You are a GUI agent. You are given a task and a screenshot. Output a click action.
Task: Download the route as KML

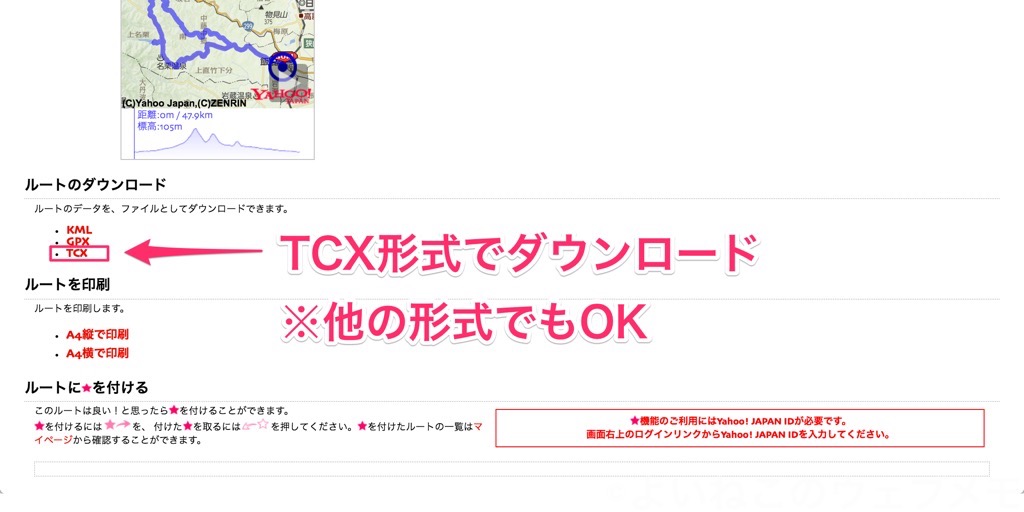click(x=79, y=231)
